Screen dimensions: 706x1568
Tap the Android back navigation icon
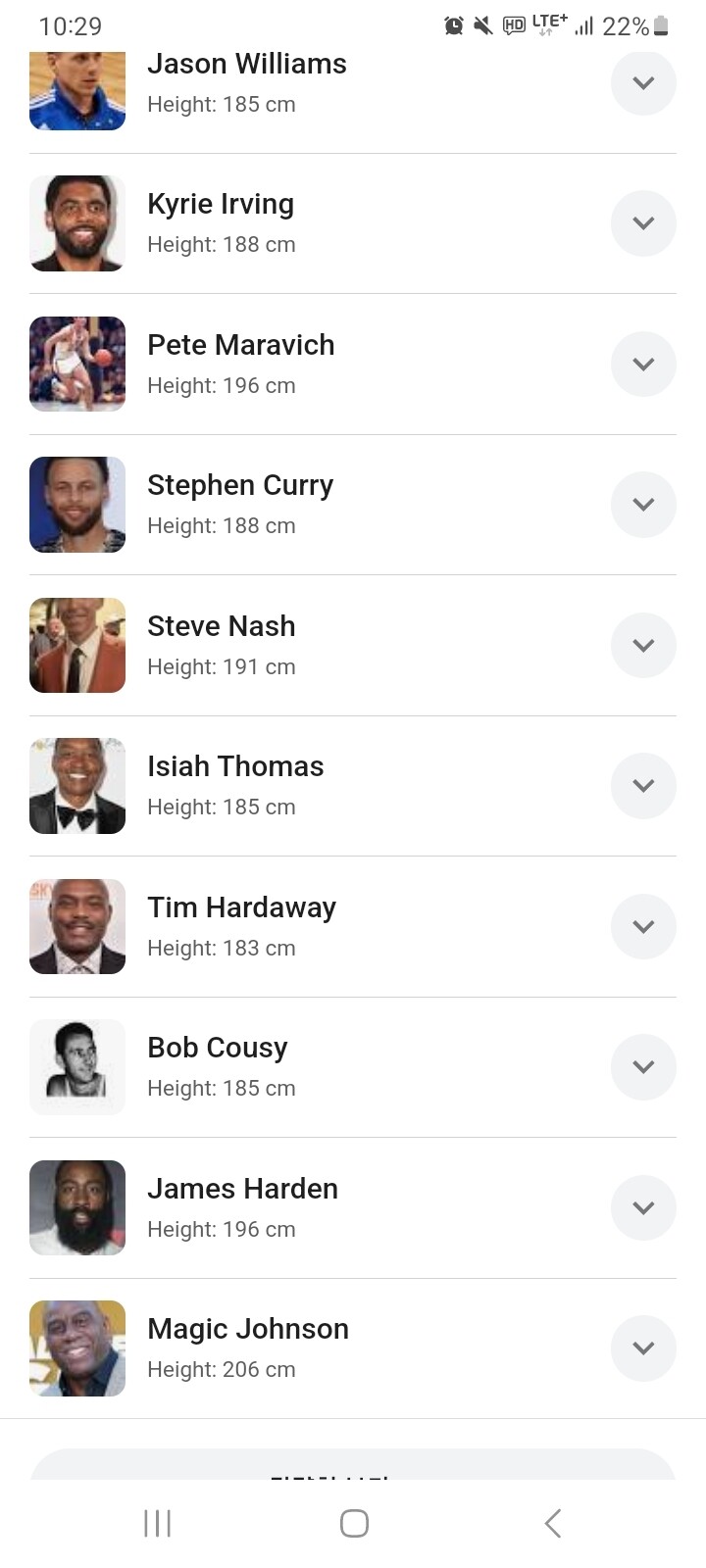pyautogui.click(x=553, y=1523)
